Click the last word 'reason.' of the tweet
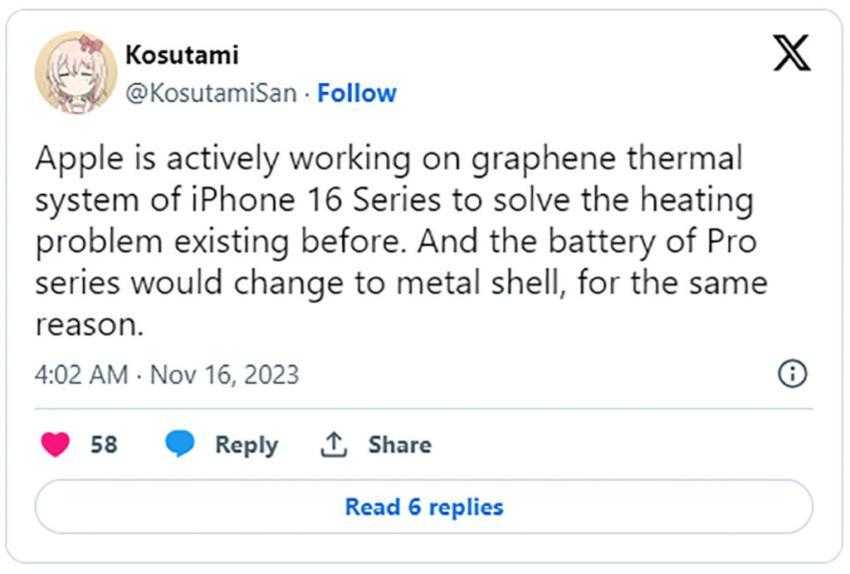The height and width of the screenshot is (574, 850). tap(92, 323)
